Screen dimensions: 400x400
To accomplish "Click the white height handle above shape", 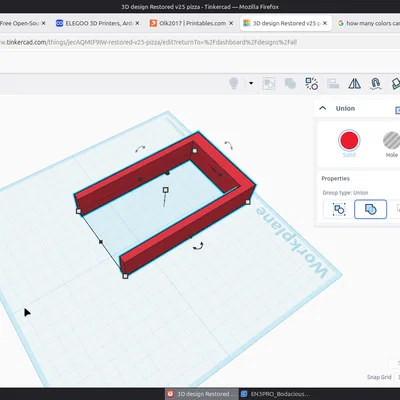I will (x=165, y=190).
